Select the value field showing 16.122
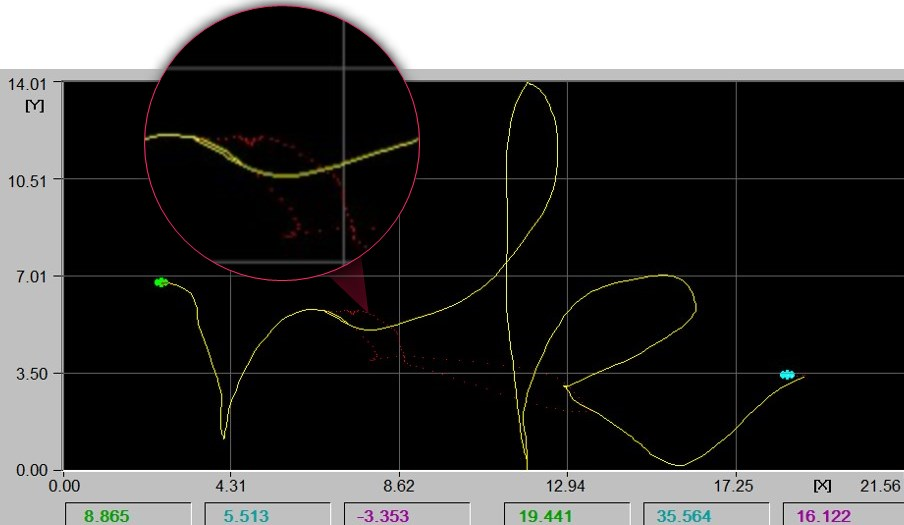 (x=843, y=514)
